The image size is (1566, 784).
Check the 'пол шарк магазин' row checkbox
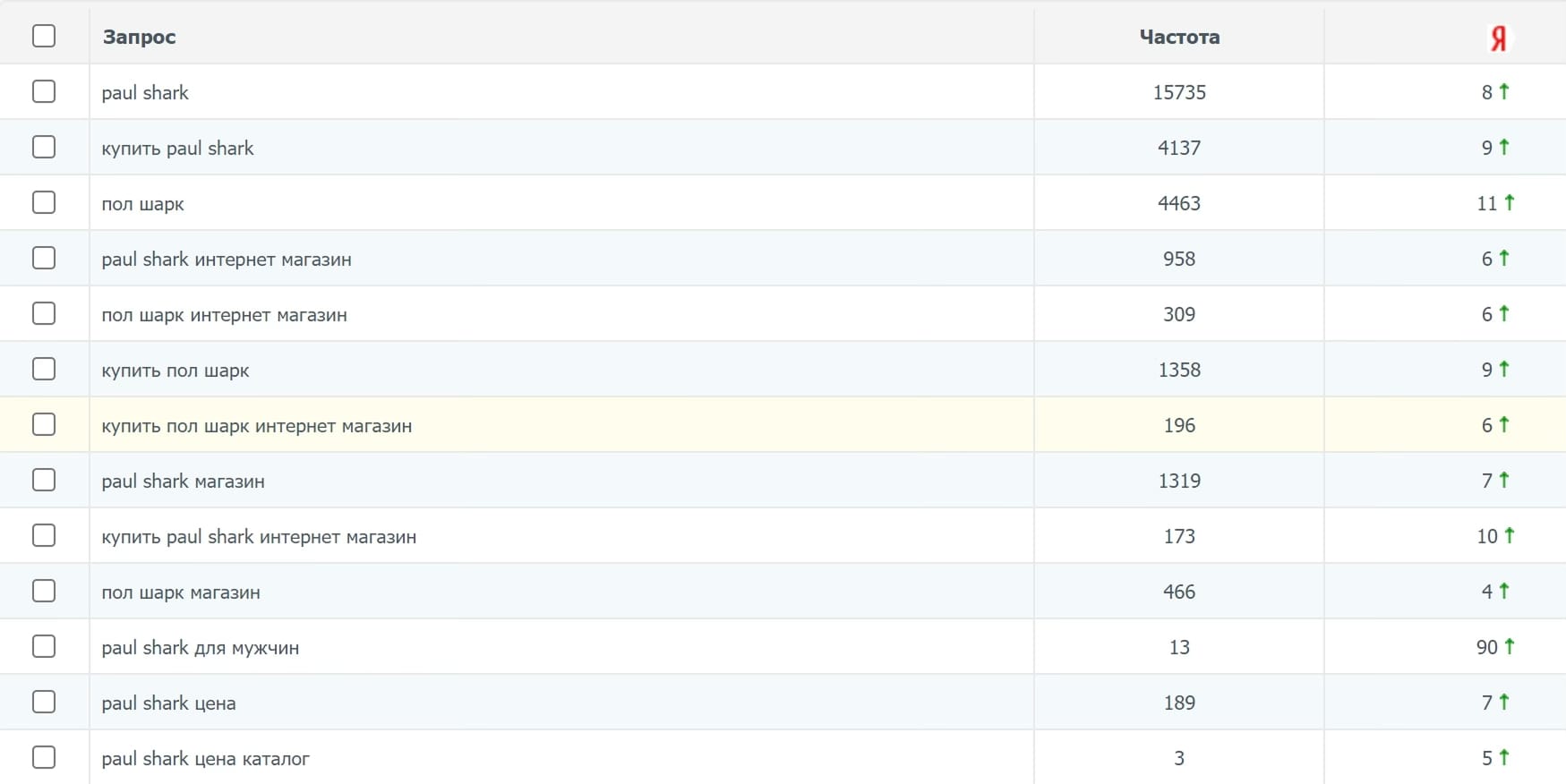click(x=44, y=591)
